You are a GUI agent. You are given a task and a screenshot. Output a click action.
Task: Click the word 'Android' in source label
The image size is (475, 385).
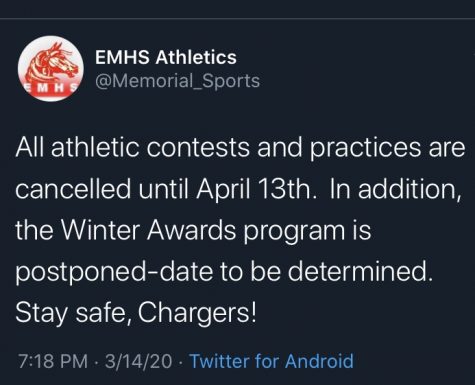(319, 361)
